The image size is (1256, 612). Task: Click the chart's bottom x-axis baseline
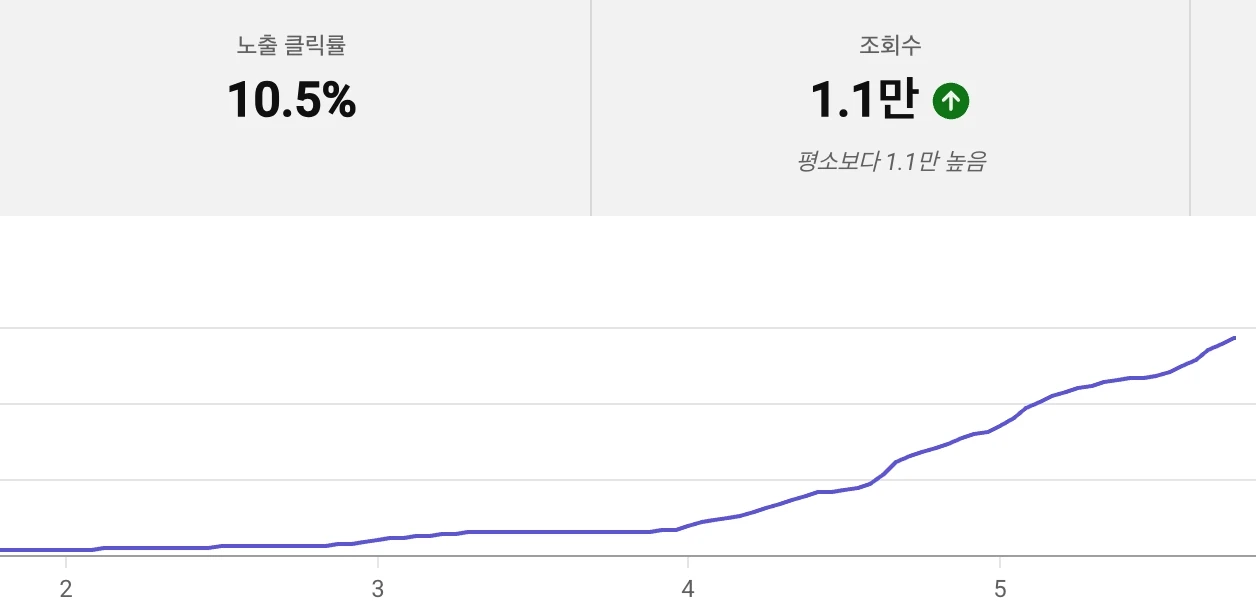(x=628, y=556)
